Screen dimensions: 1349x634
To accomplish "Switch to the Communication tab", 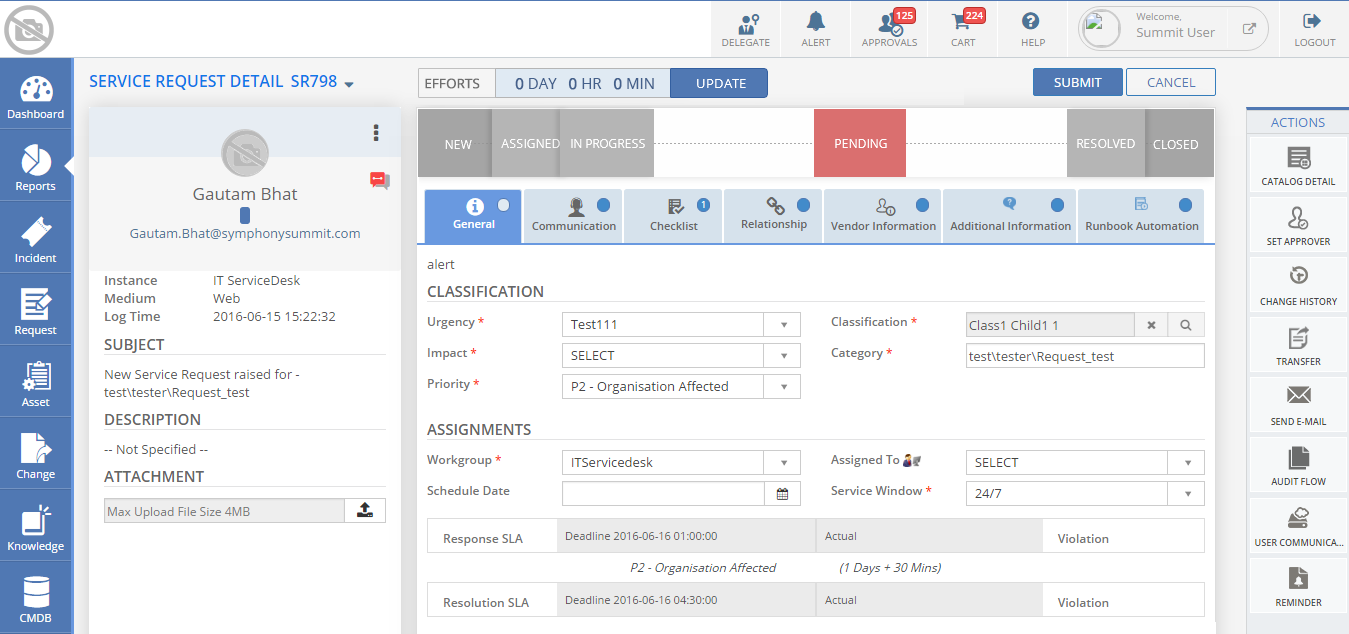I will 574,216.
